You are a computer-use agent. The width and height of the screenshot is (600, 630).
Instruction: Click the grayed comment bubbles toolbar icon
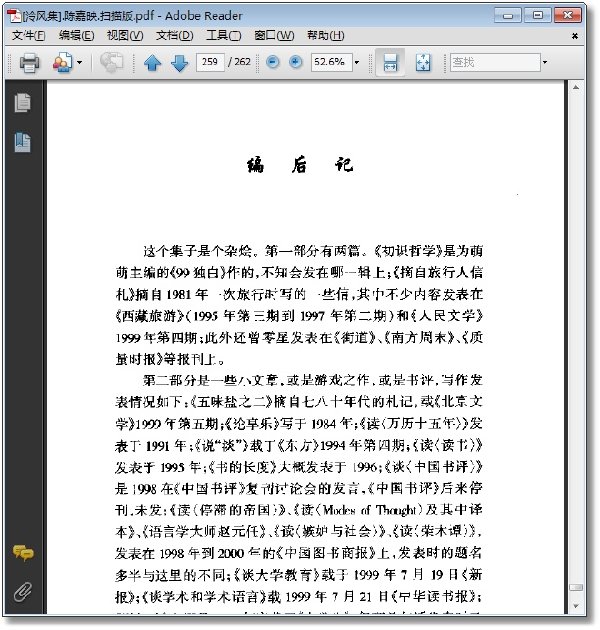(x=111, y=63)
